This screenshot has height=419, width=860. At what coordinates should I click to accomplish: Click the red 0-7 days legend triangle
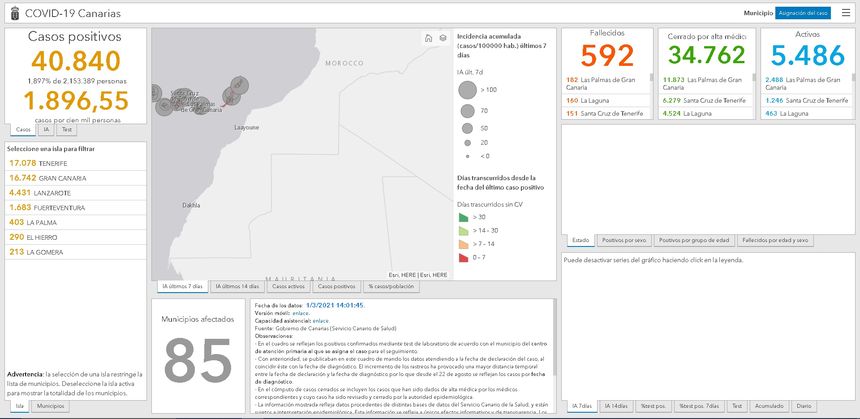(x=463, y=257)
